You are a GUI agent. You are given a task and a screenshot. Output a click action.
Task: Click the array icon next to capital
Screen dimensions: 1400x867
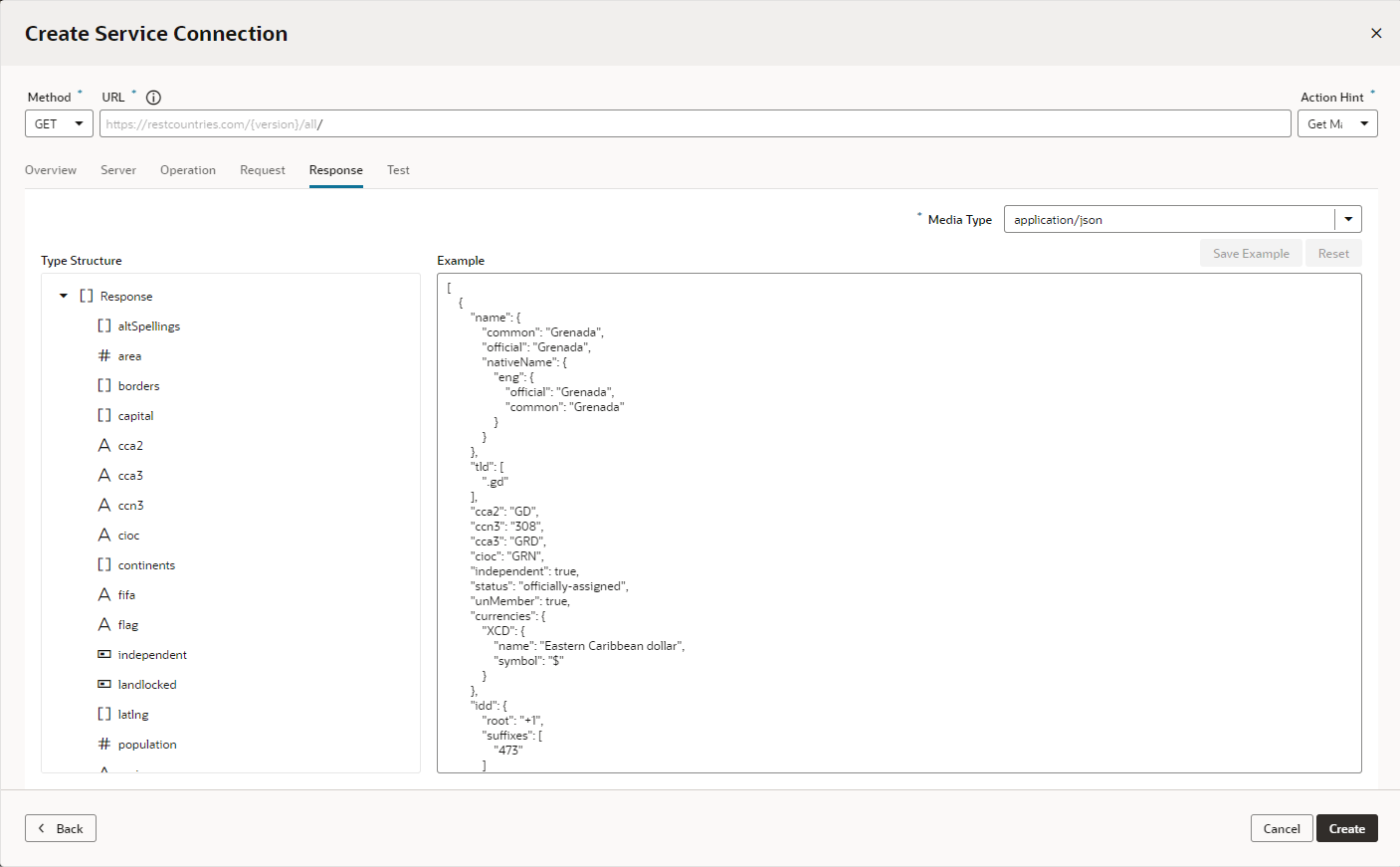104,416
